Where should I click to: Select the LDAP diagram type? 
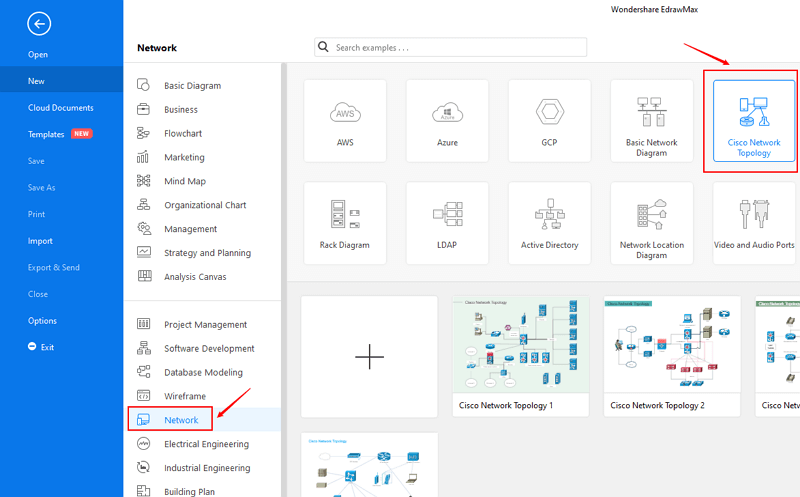pos(447,223)
